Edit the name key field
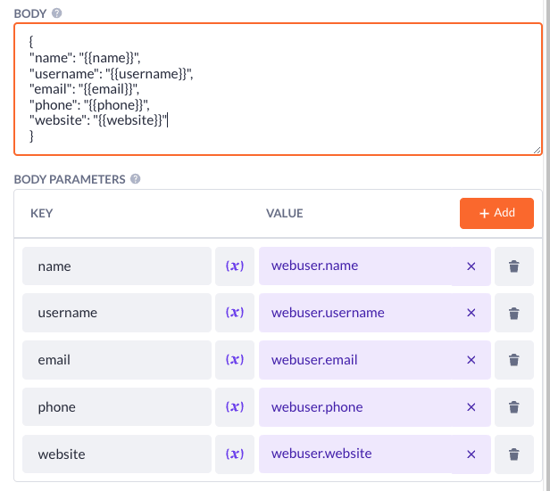 pyautogui.click(x=117, y=266)
